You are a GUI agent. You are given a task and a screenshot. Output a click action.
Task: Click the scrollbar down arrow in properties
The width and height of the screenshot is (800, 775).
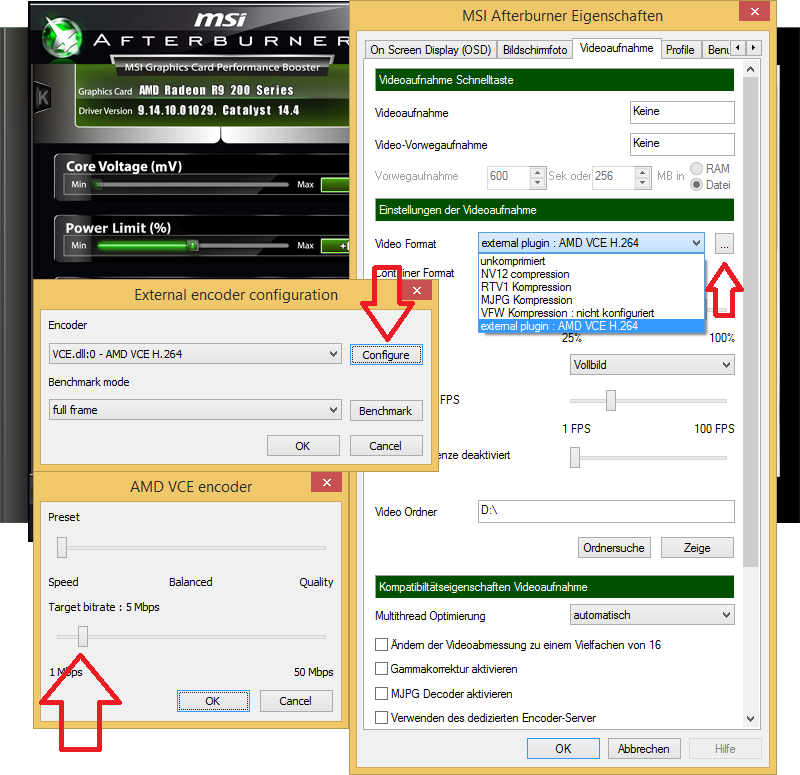click(750, 719)
